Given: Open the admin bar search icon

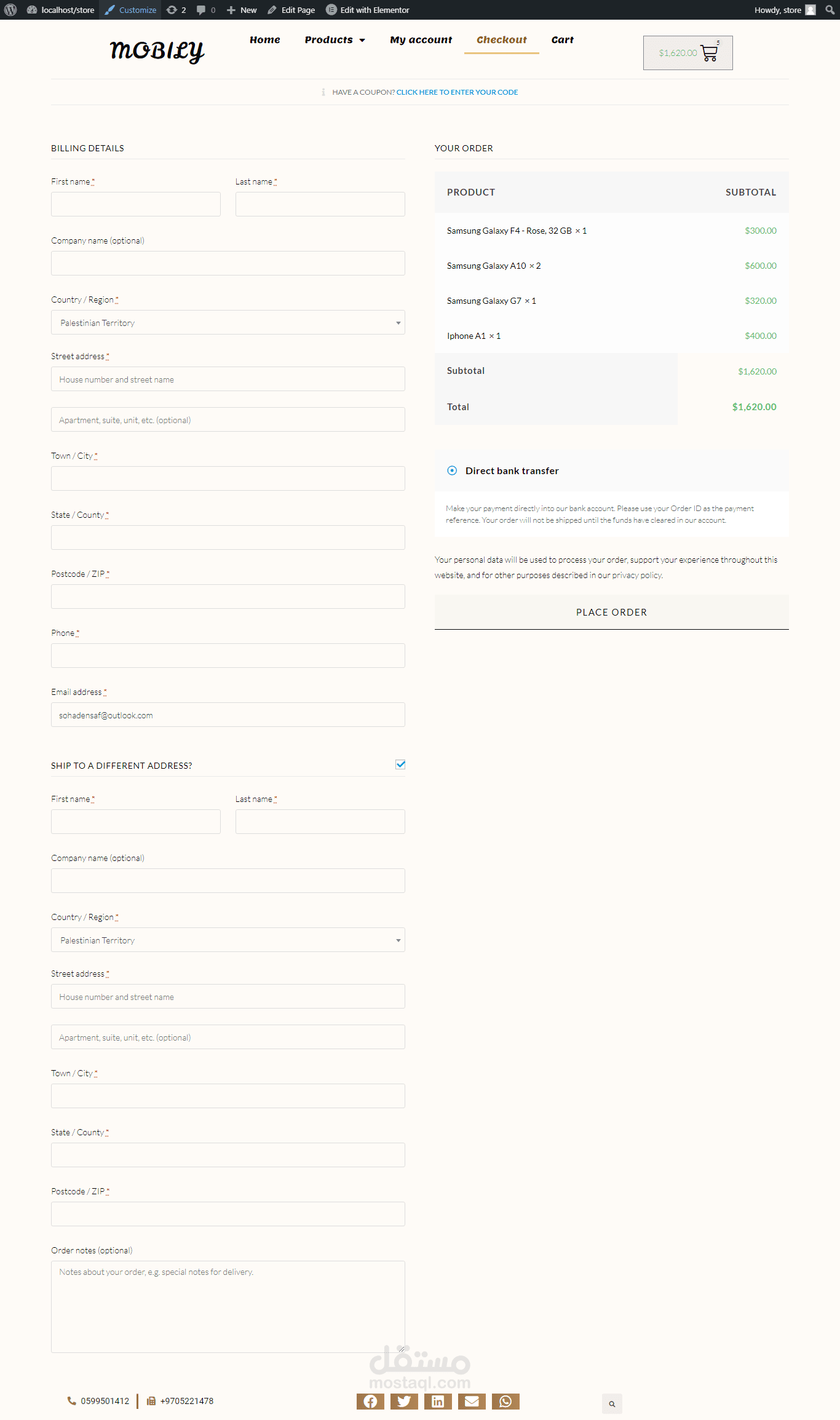Looking at the screenshot, I should coord(830,10).
